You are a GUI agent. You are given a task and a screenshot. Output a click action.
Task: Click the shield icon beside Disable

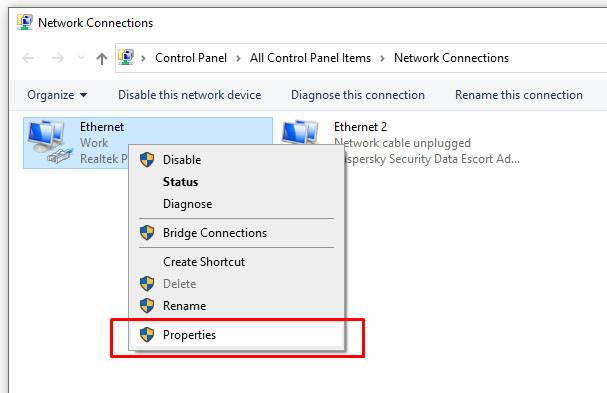tap(147, 160)
